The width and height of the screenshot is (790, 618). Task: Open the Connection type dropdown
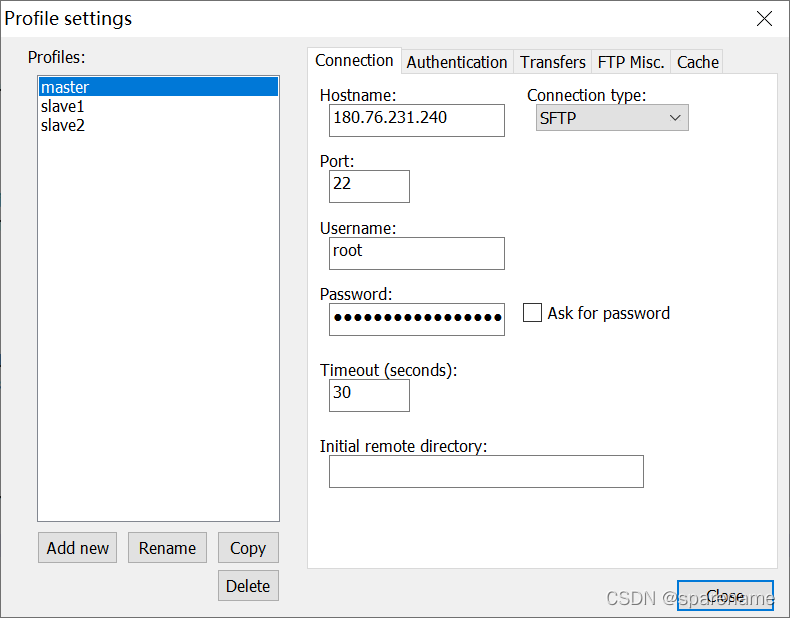click(612, 118)
